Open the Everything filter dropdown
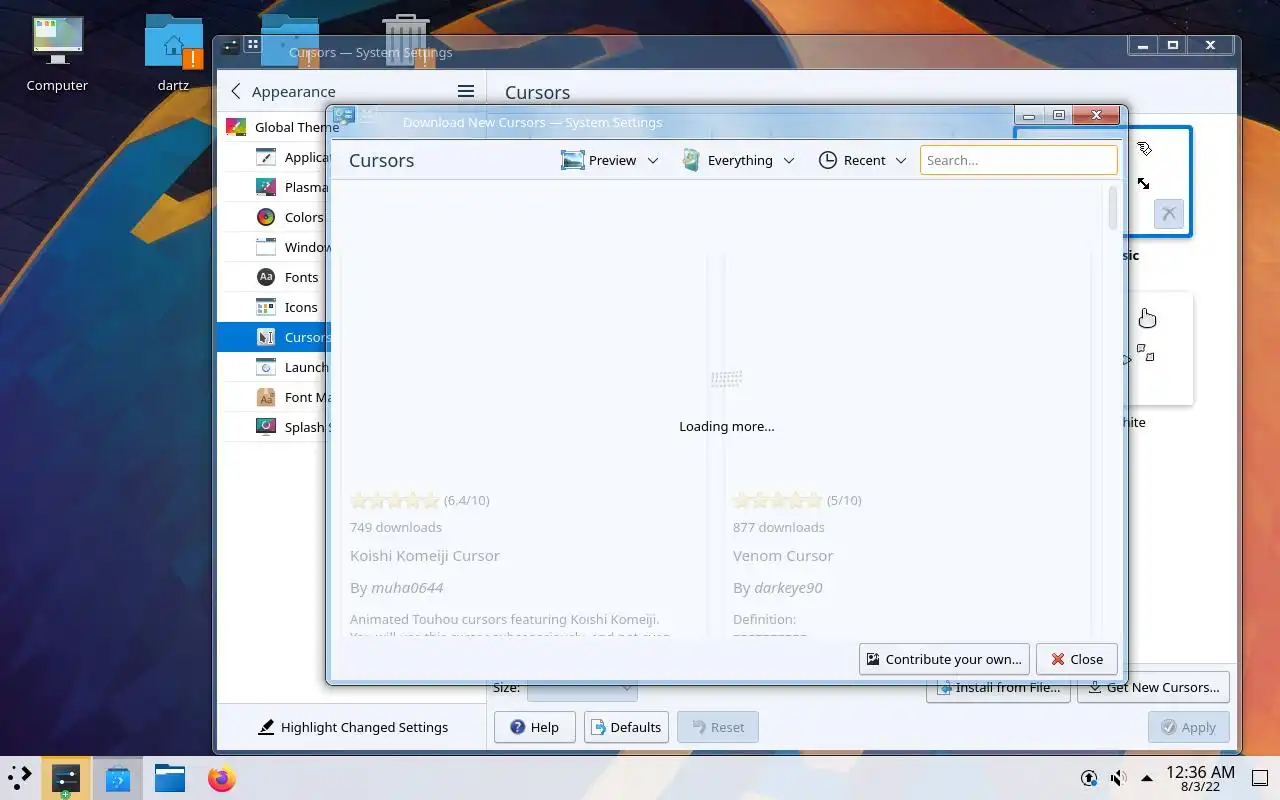The width and height of the screenshot is (1280, 800). (738, 160)
